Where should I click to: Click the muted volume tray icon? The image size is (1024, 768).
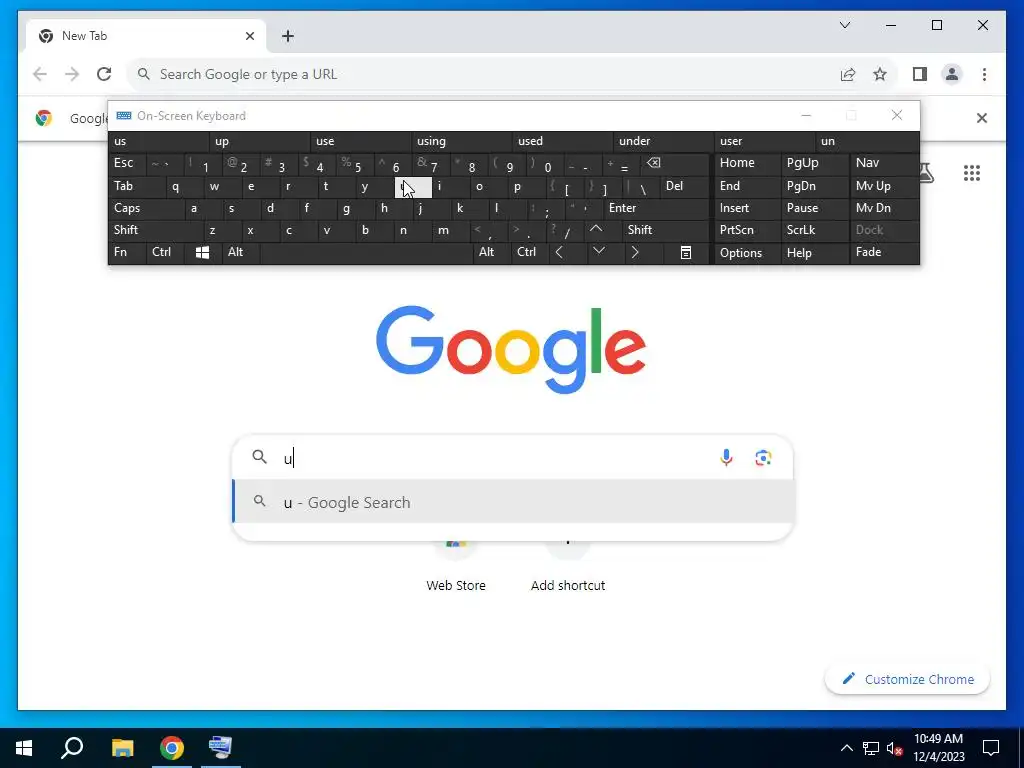(894, 748)
